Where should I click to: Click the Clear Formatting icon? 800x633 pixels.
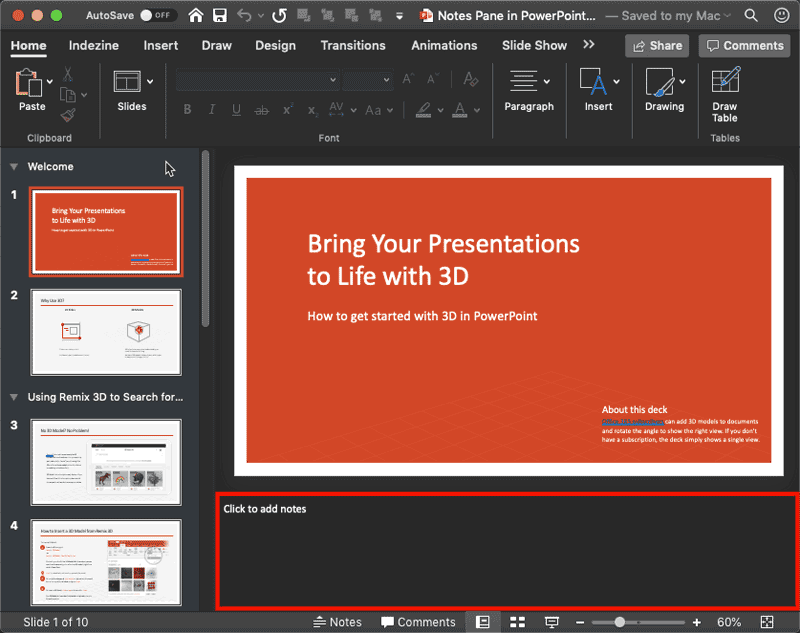pos(470,79)
